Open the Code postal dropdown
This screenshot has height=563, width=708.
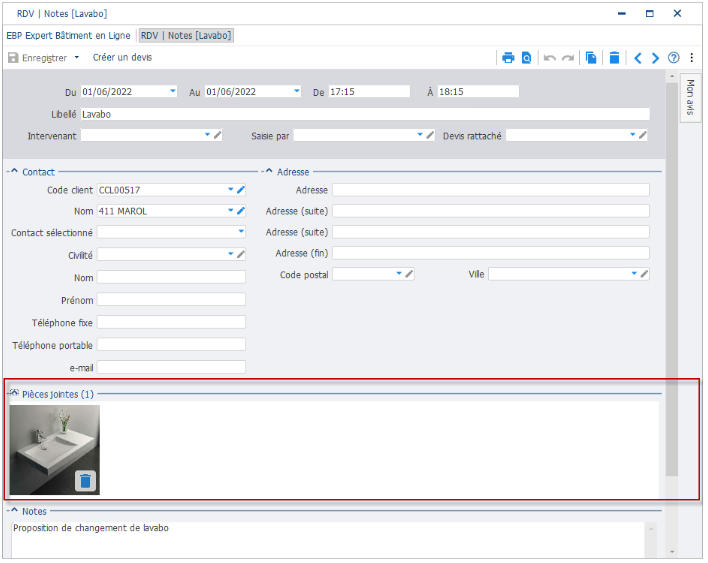point(399,274)
